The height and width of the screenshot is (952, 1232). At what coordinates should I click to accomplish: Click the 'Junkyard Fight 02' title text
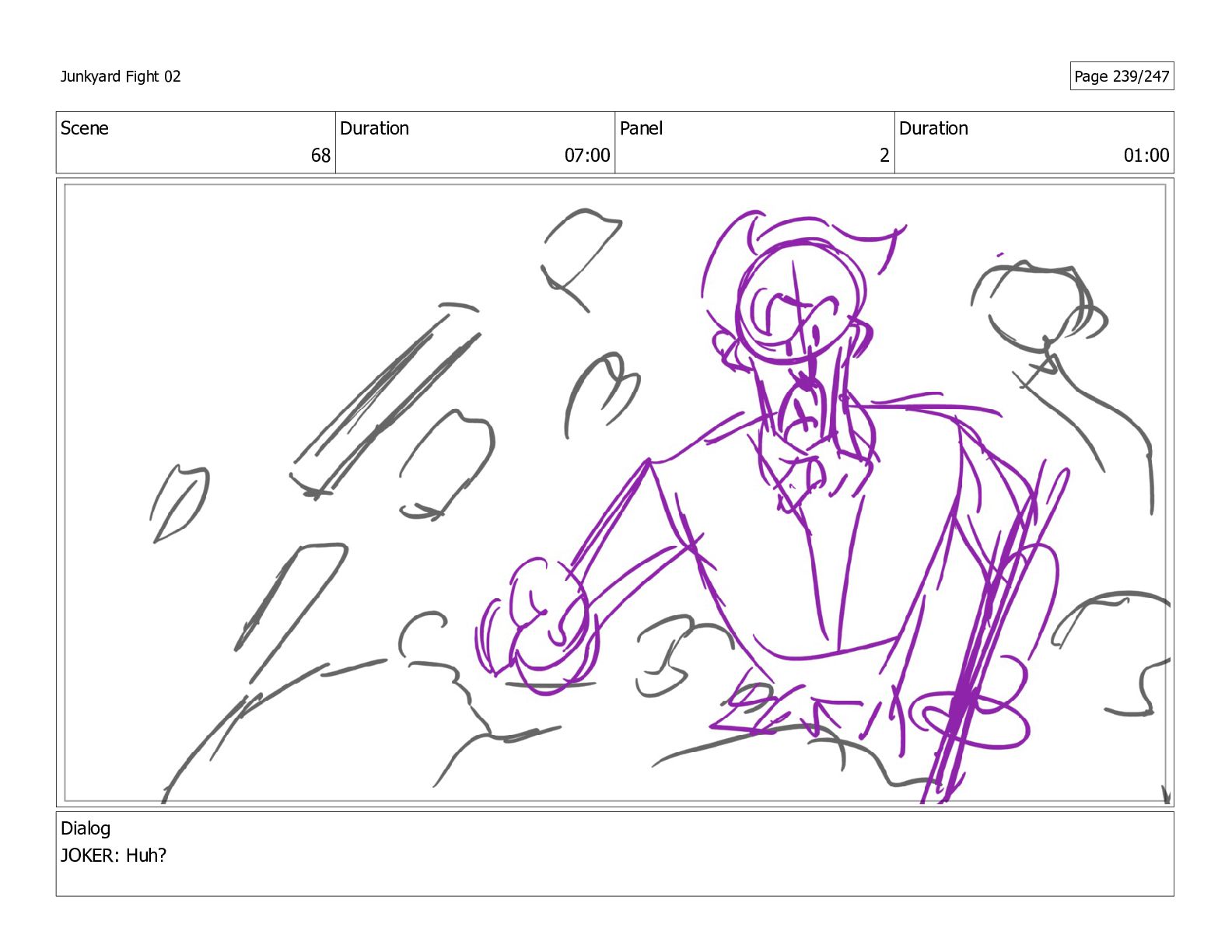(121, 76)
